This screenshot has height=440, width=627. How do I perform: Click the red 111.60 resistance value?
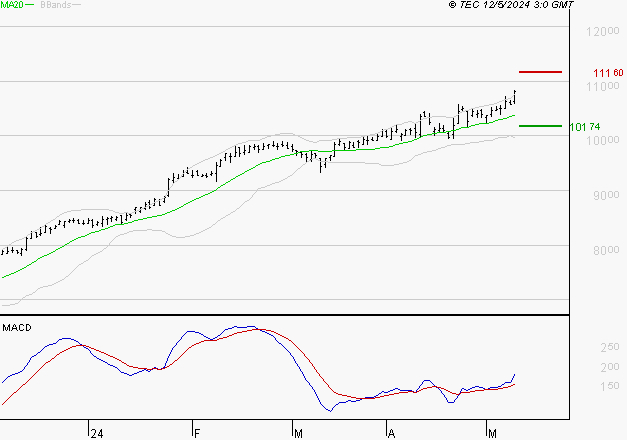608,73
